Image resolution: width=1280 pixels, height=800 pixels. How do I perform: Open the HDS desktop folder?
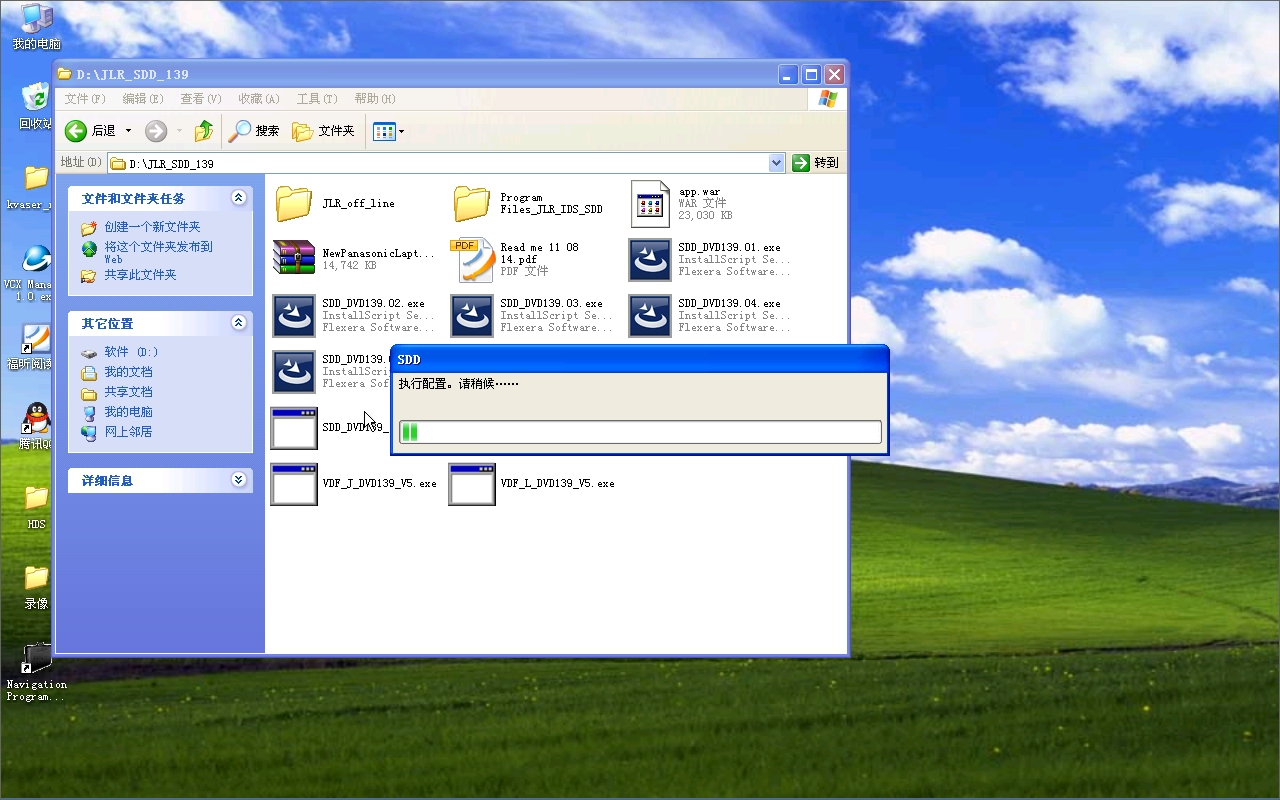(x=36, y=507)
